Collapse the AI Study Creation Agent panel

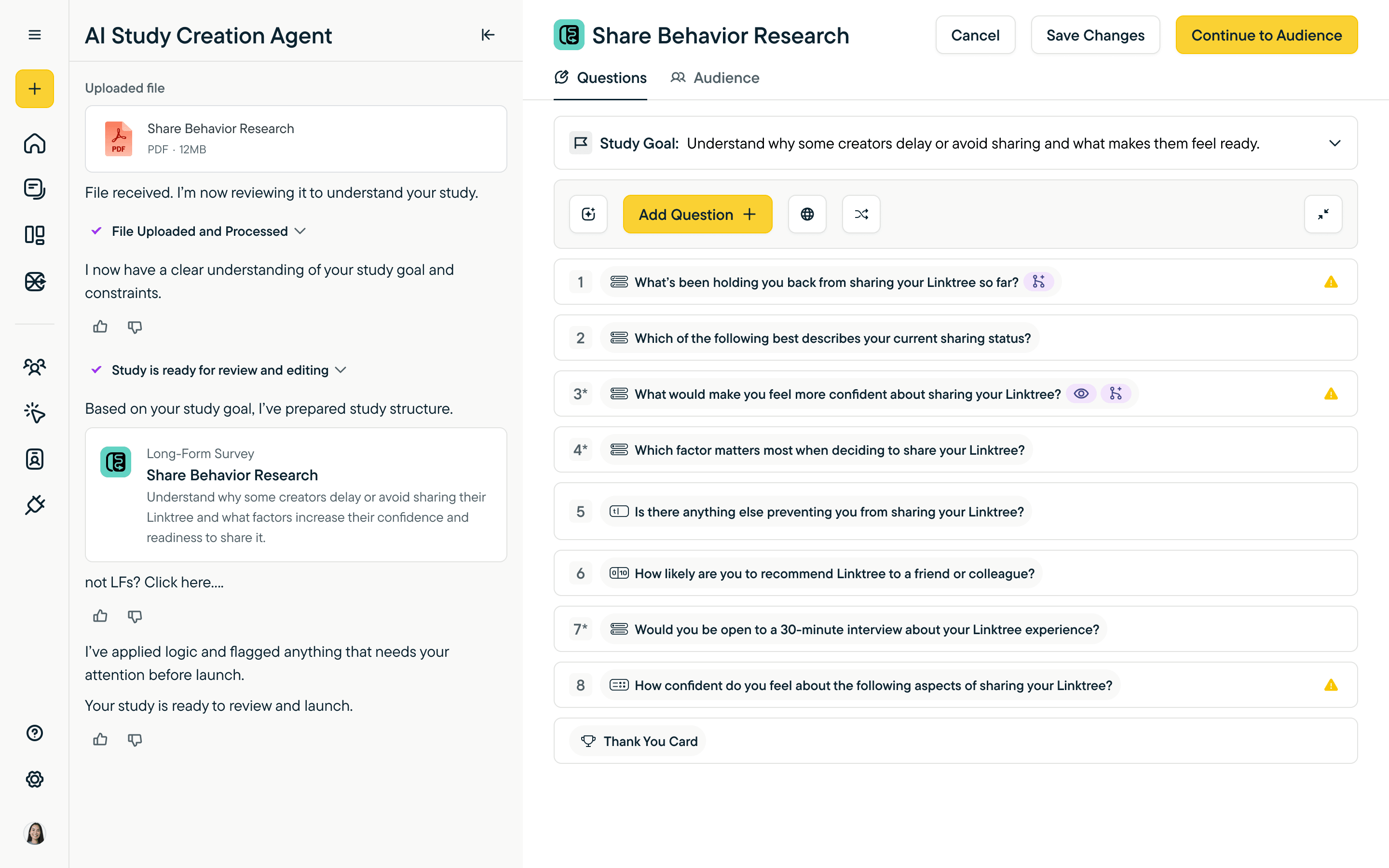(488, 35)
